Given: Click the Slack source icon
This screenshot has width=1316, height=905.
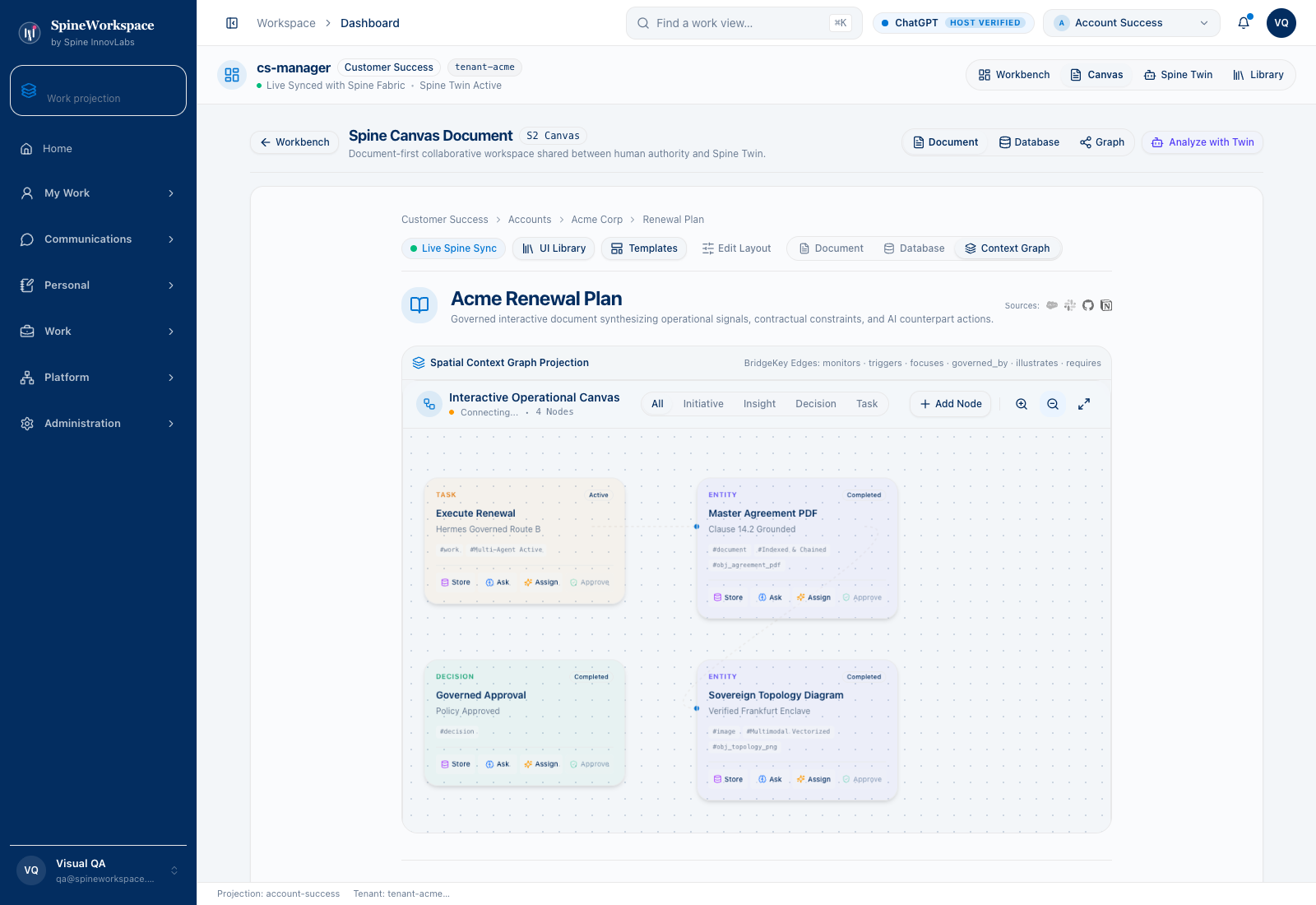Looking at the screenshot, I should tap(1070, 305).
